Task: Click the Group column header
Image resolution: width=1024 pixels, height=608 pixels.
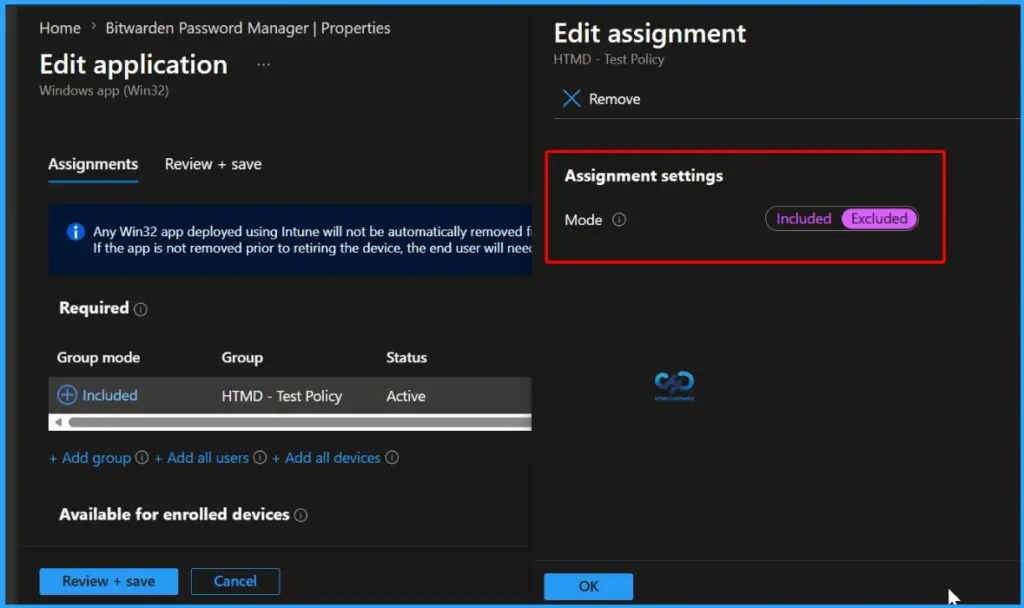Action: click(x=242, y=358)
